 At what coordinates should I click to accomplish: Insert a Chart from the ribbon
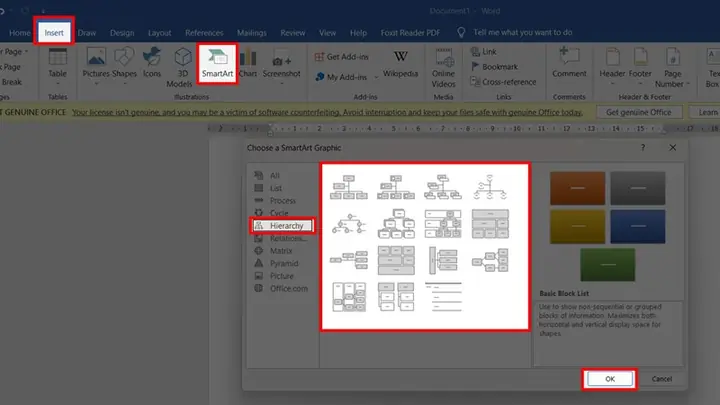pos(248,63)
